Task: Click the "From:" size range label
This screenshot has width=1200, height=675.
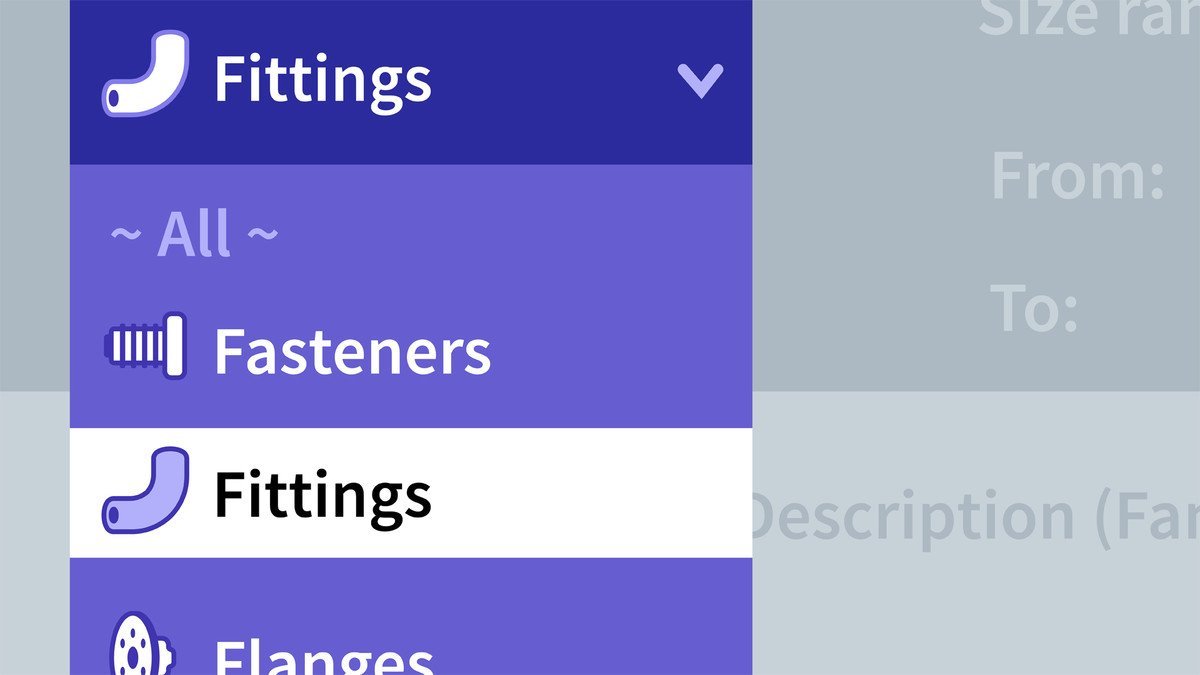Action: click(1078, 176)
